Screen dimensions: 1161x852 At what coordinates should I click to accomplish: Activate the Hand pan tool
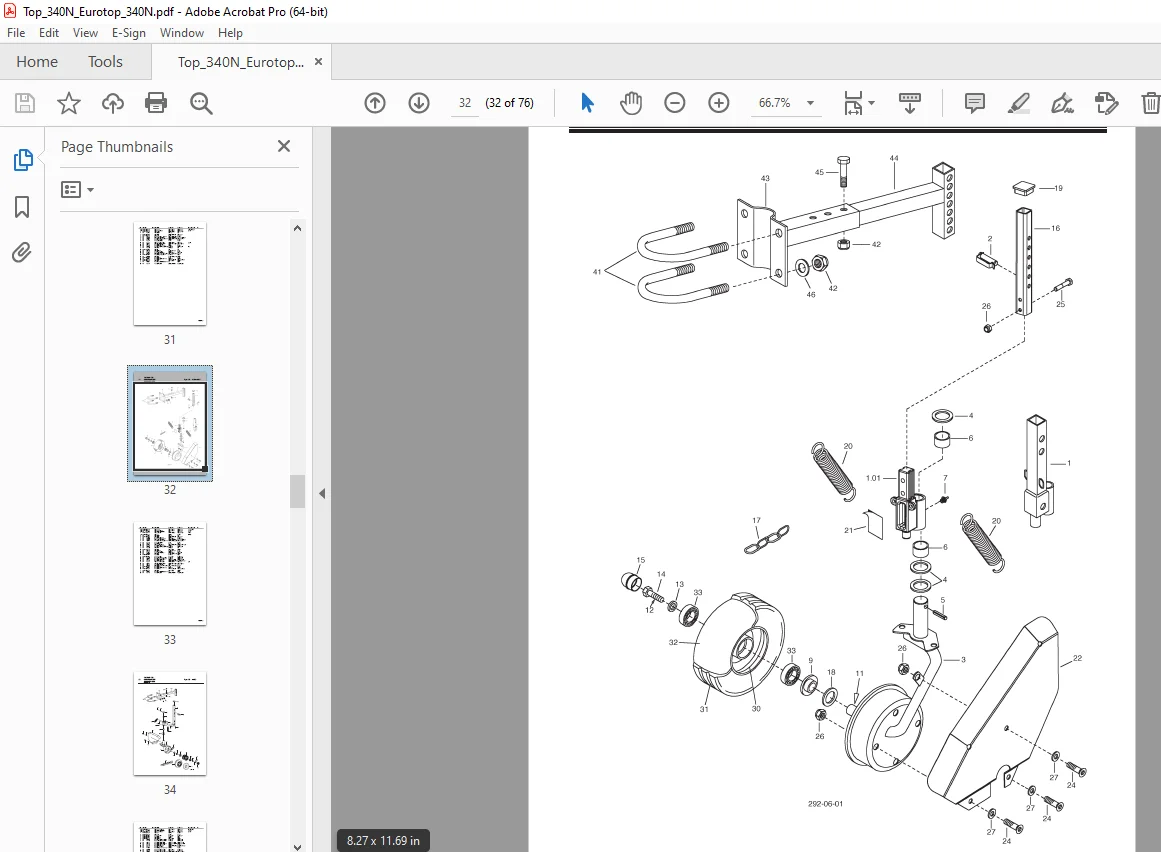click(631, 103)
